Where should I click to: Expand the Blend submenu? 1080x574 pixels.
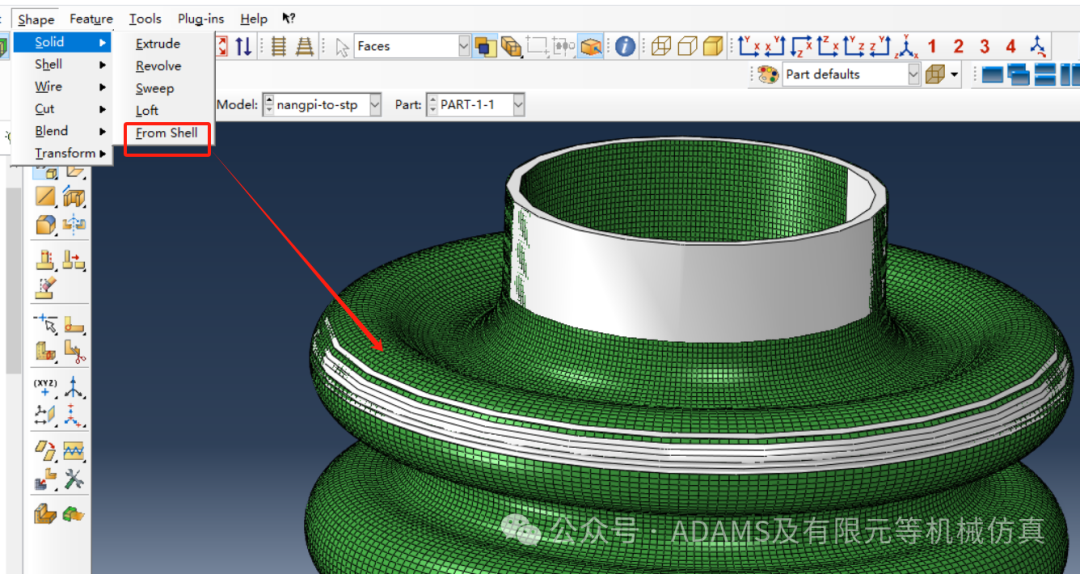(62, 131)
